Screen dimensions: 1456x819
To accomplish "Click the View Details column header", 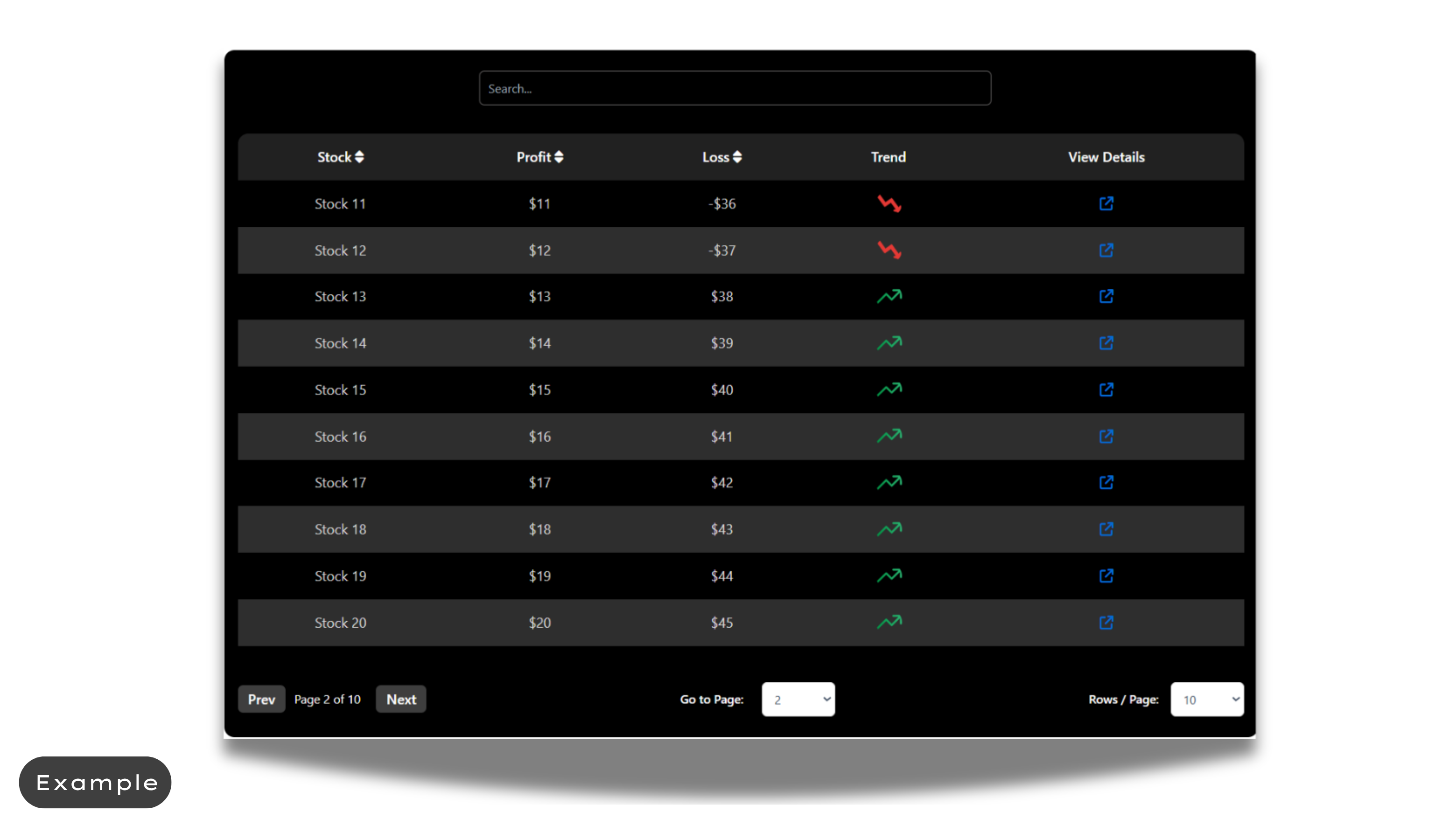I will pos(1106,157).
